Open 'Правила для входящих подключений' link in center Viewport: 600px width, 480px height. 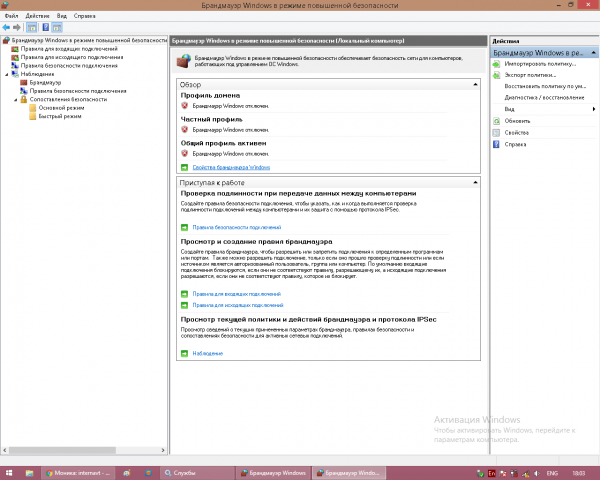coord(236,294)
